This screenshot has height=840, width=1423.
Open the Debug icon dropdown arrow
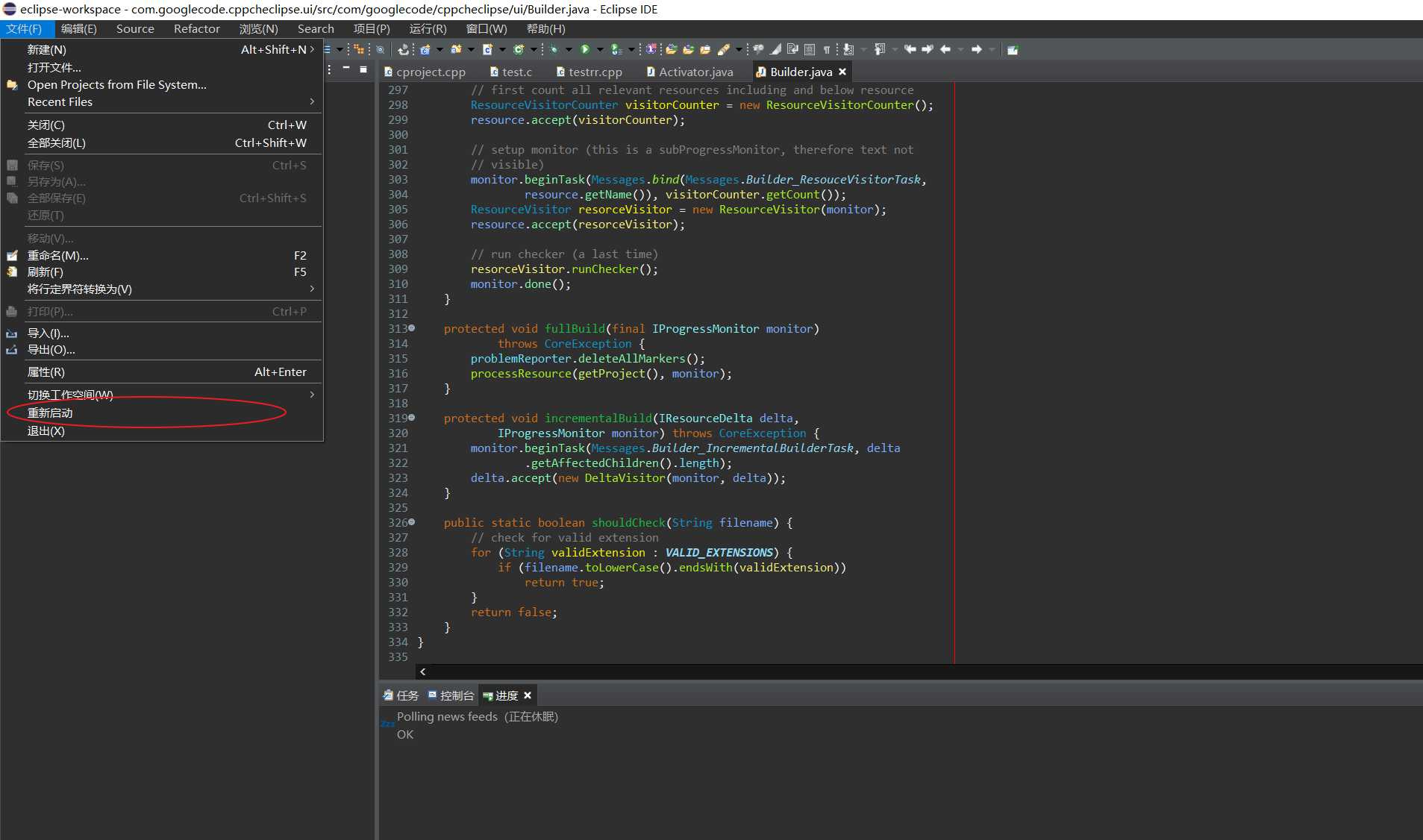click(568, 49)
